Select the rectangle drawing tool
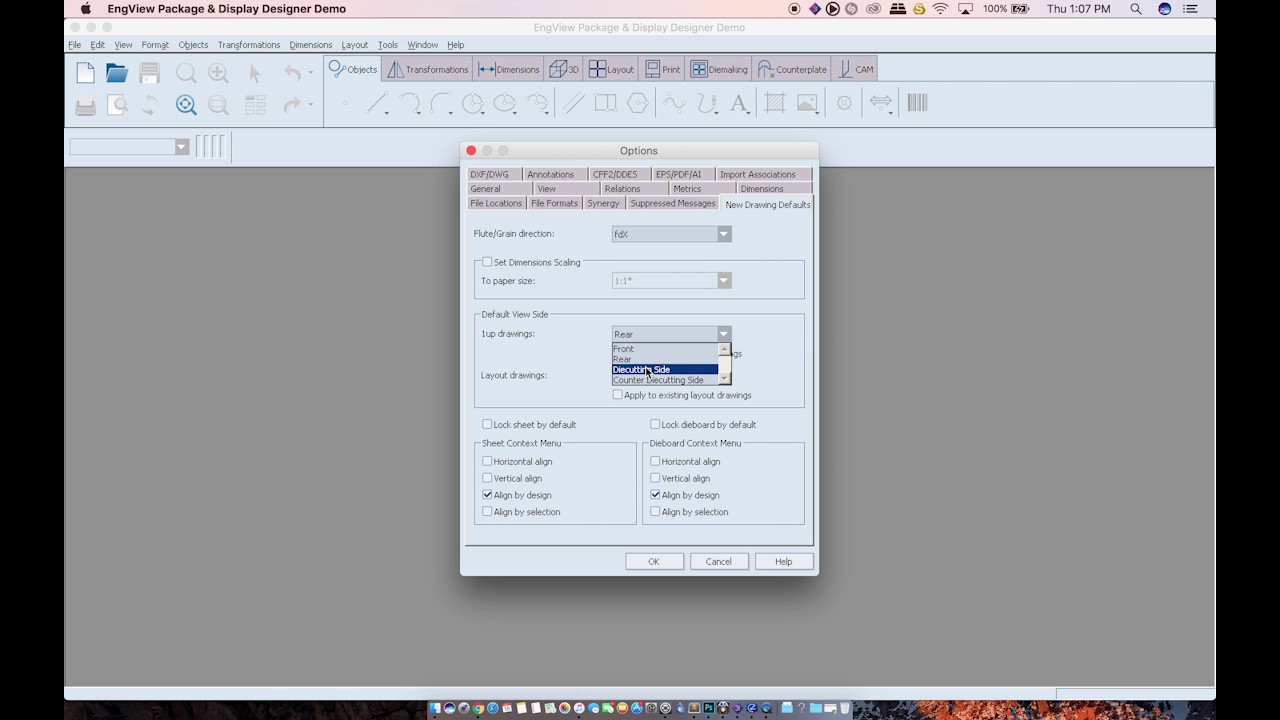 pos(605,103)
